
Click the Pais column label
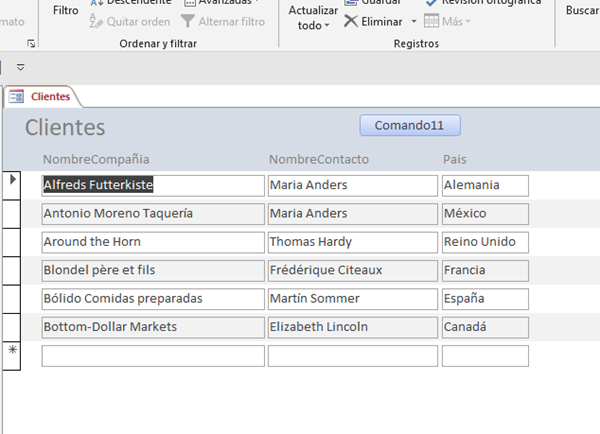click(455, 159)
